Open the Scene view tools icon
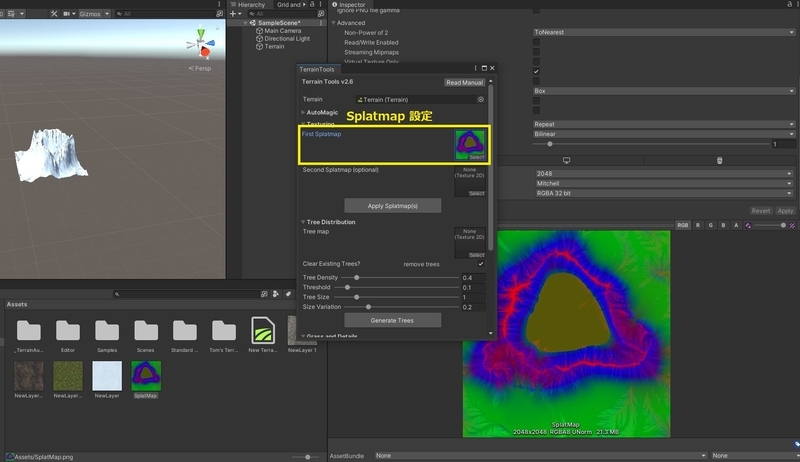Viewport: 800px width, 462px height. tap(54, 14)
